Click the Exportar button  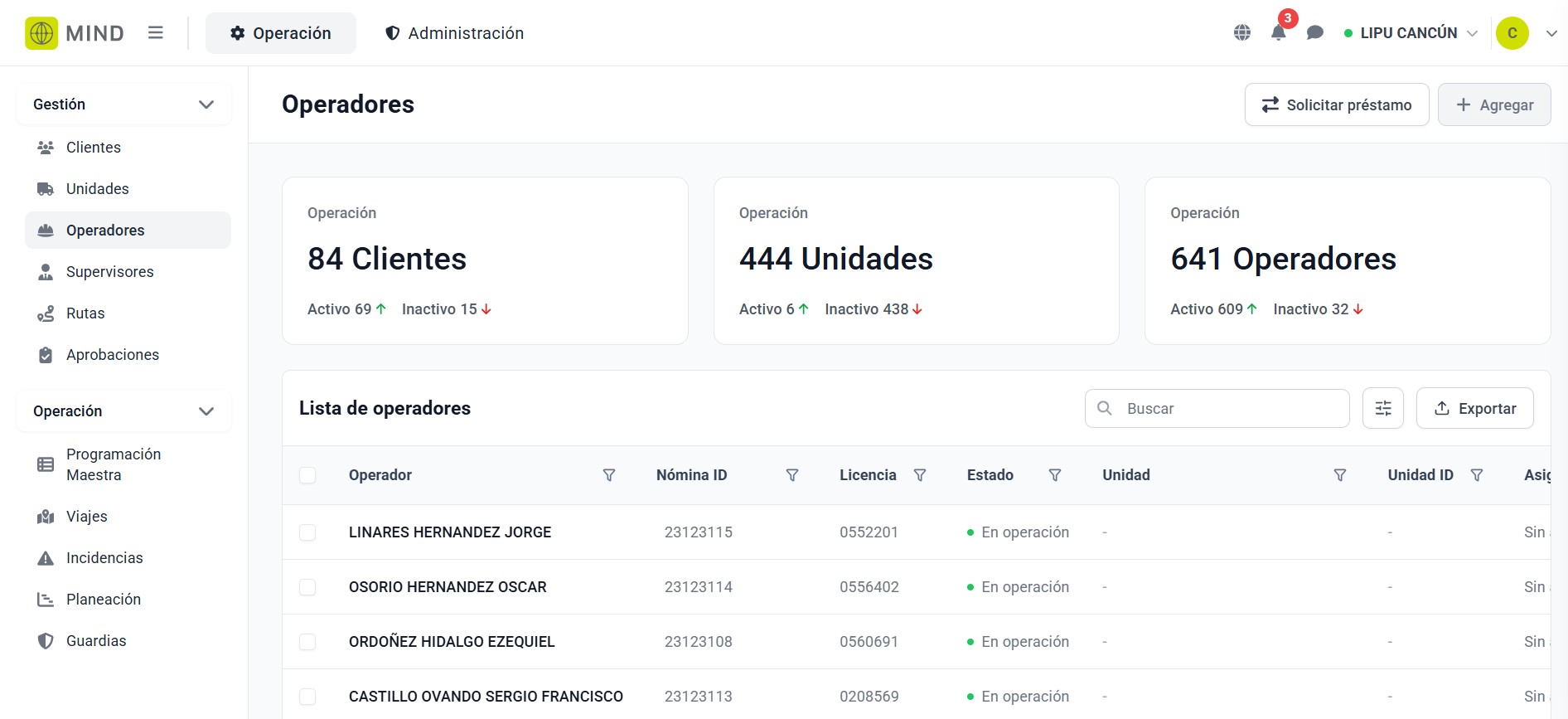(x=1475, y=408)
